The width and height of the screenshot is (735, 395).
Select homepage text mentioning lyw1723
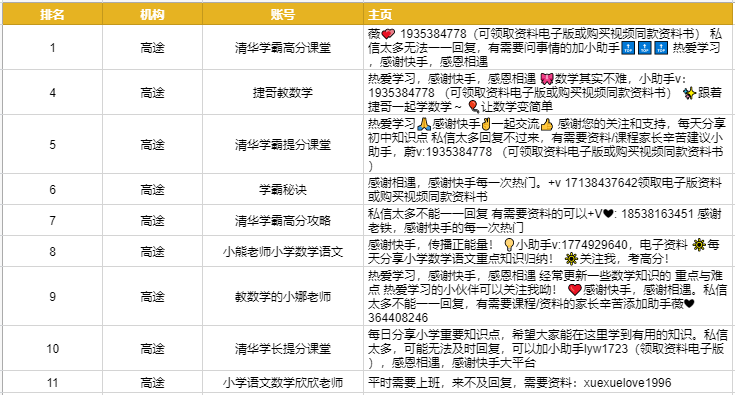(548, 348)
